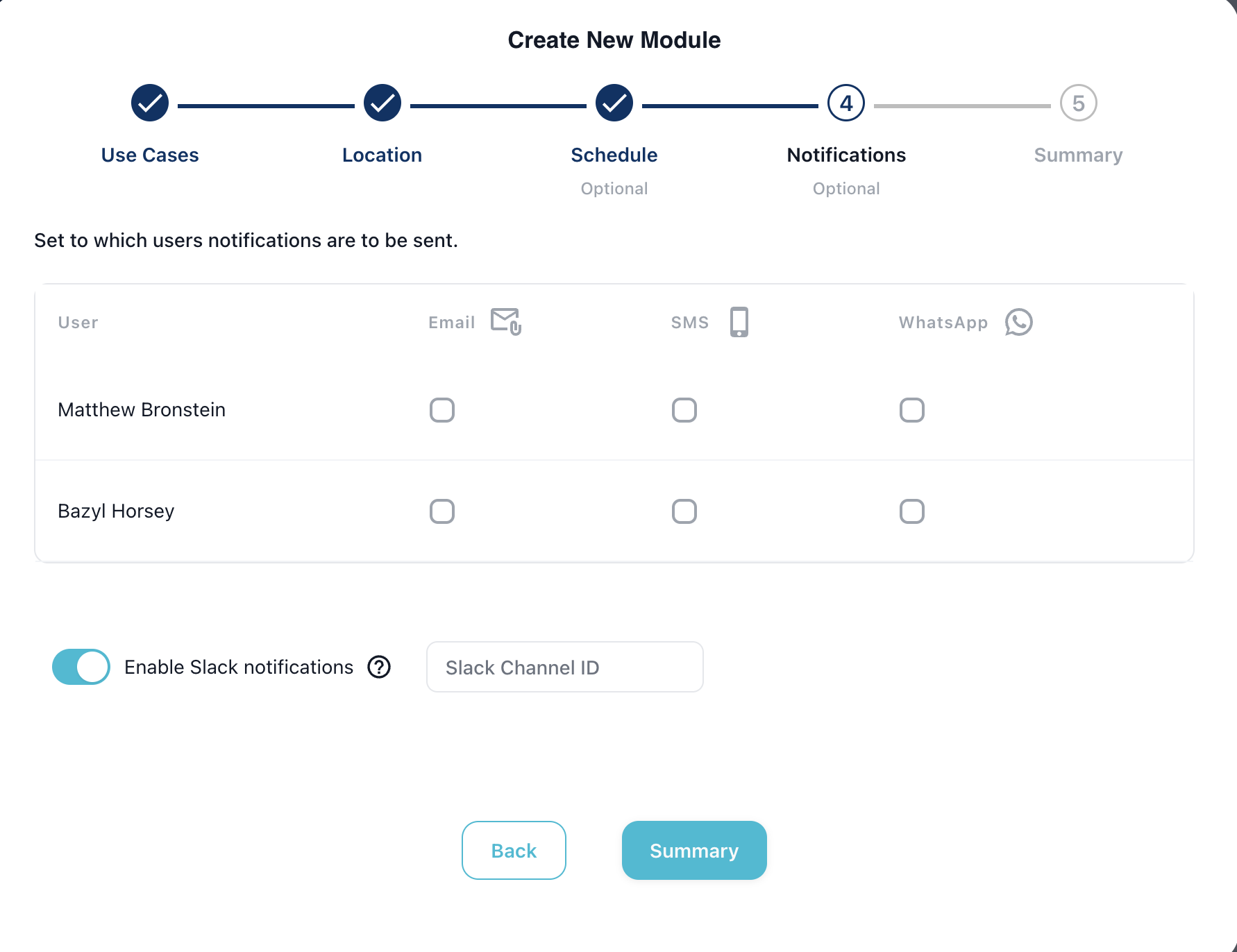This screenshot has width=1237, height=952.
Task: Check SMS notifications for Bazyl Horsey
Action: tap(684, 511)
